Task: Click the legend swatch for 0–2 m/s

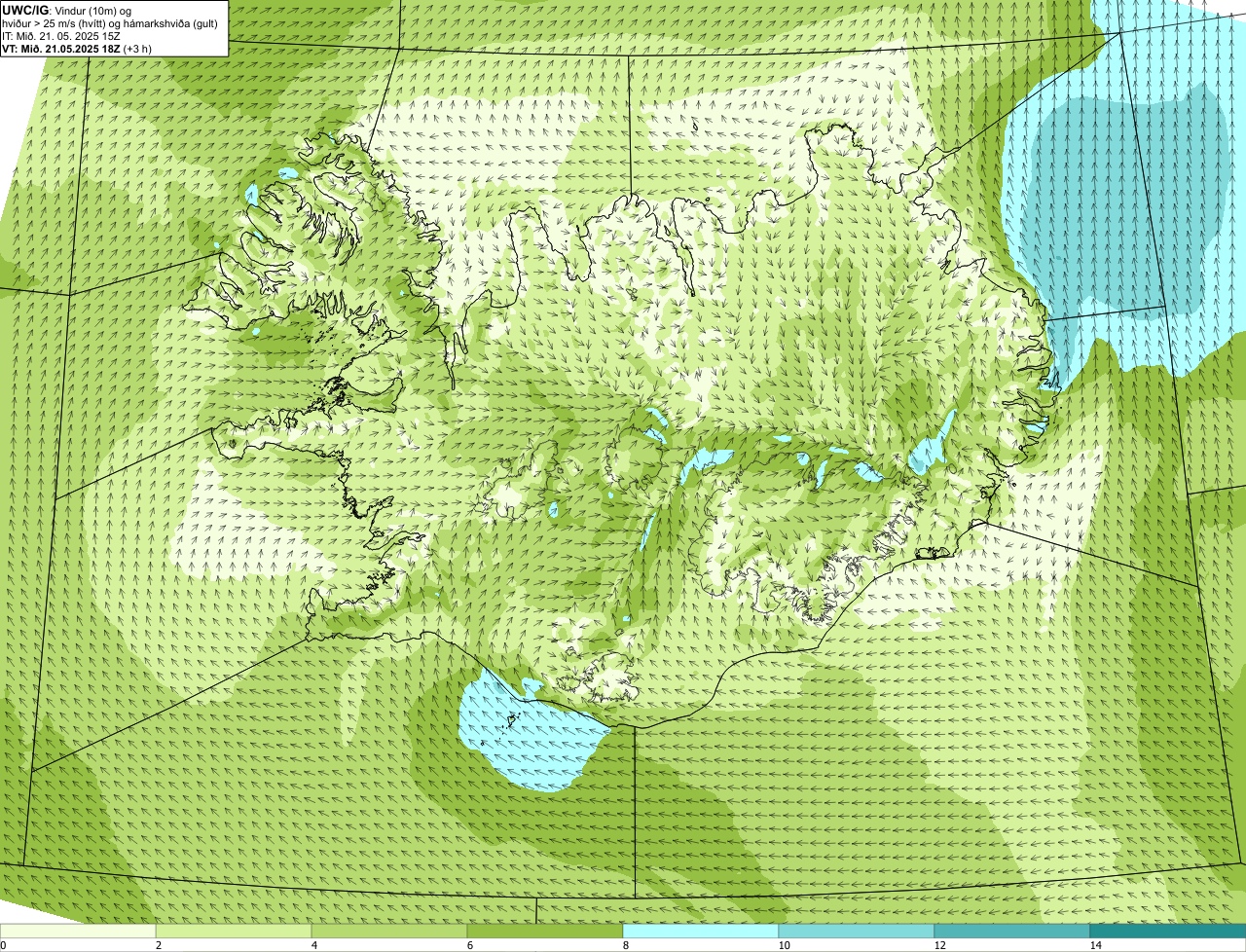Action: tap(78, 931)
